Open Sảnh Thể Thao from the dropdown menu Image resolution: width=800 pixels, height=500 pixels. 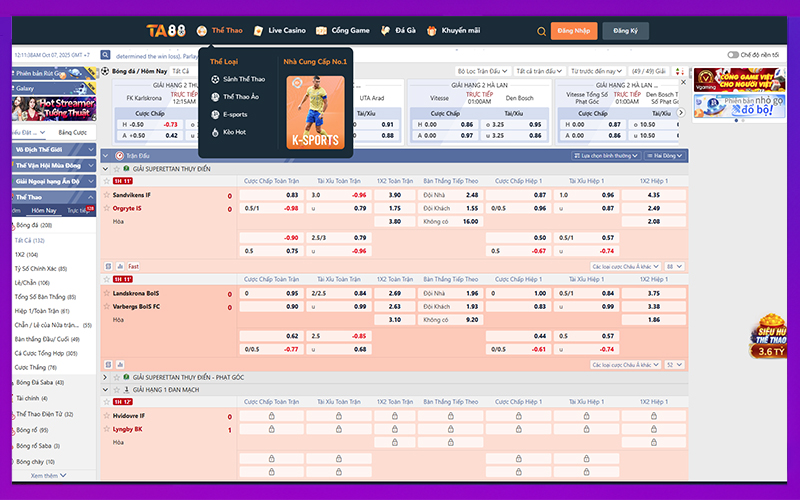[x=243, y=78]
